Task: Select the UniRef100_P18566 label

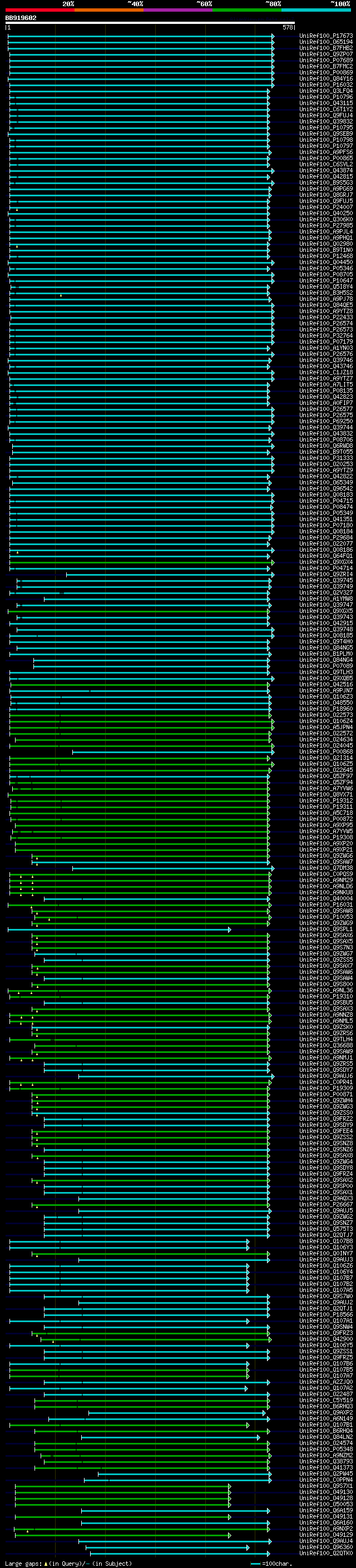Action: coord(326,1314)
